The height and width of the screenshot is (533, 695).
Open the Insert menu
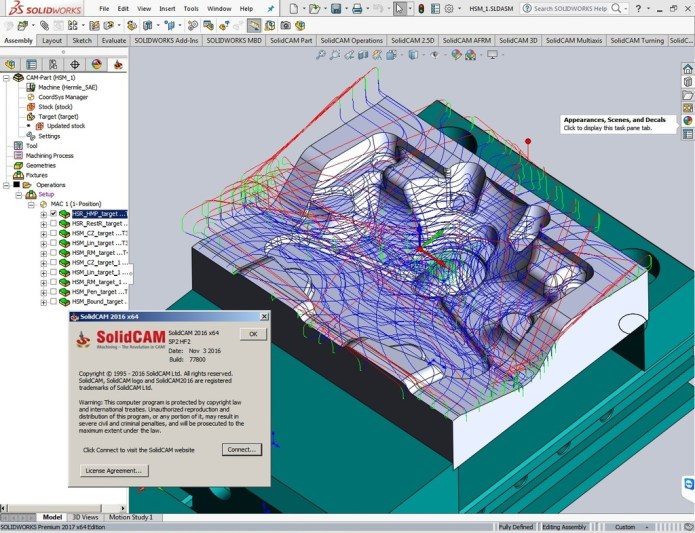(165, 8)
